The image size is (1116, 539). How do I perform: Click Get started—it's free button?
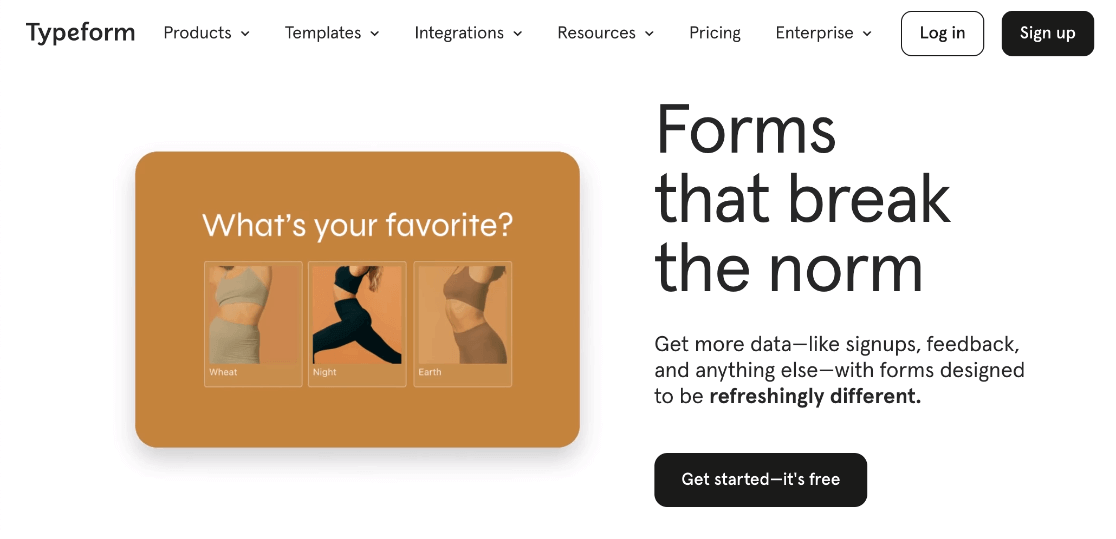(760, 480)
